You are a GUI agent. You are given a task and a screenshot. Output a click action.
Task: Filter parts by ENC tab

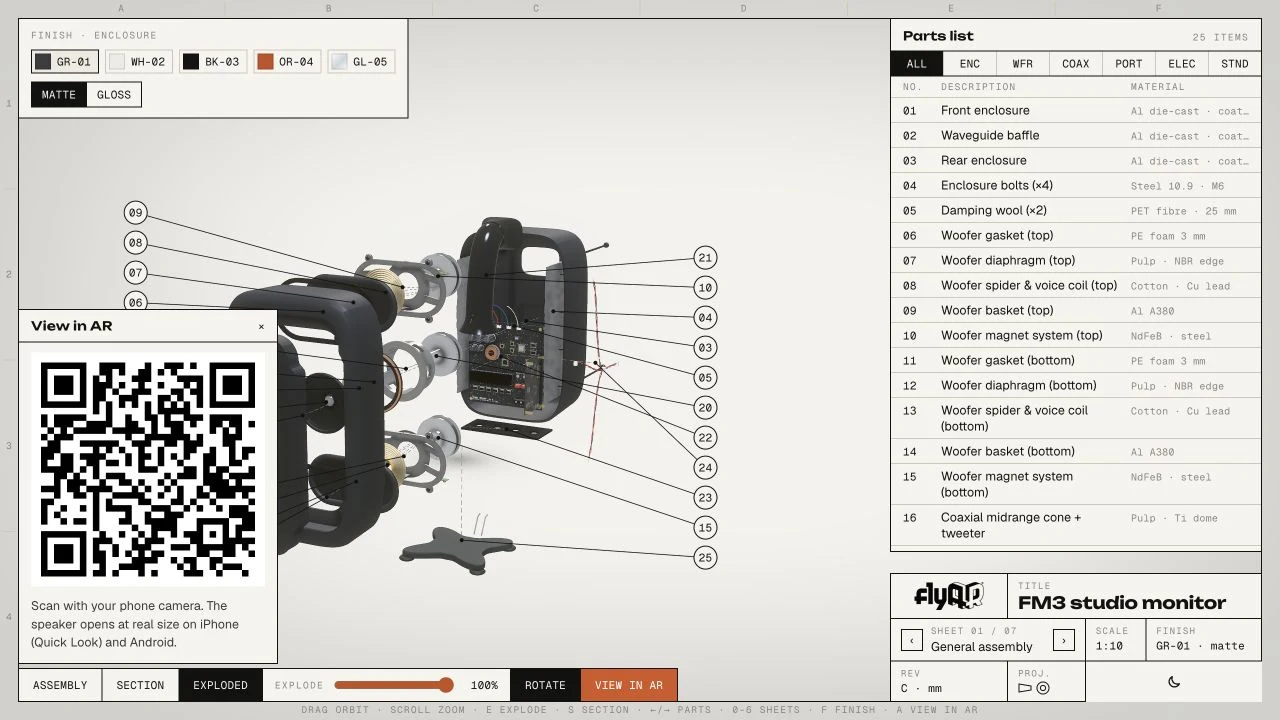tap(970, 64)
